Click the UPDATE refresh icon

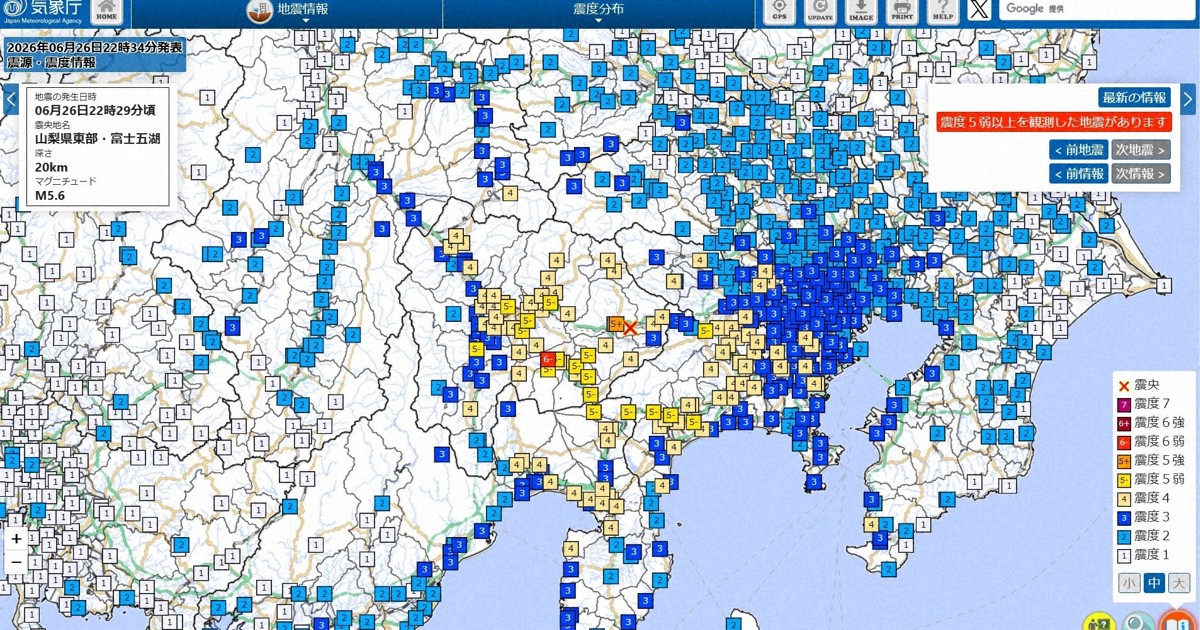[x=820, y=11]
